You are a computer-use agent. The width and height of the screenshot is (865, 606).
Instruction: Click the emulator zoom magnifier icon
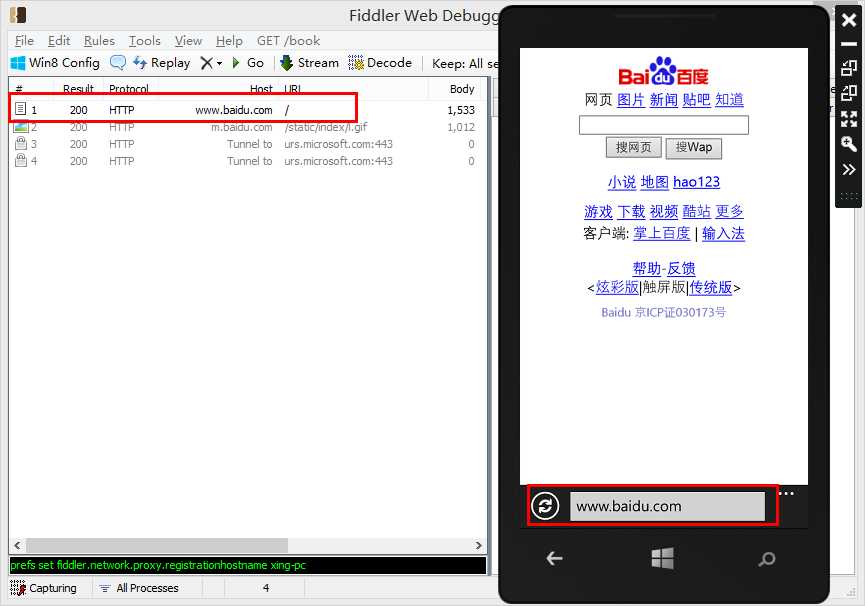point(848,144)
